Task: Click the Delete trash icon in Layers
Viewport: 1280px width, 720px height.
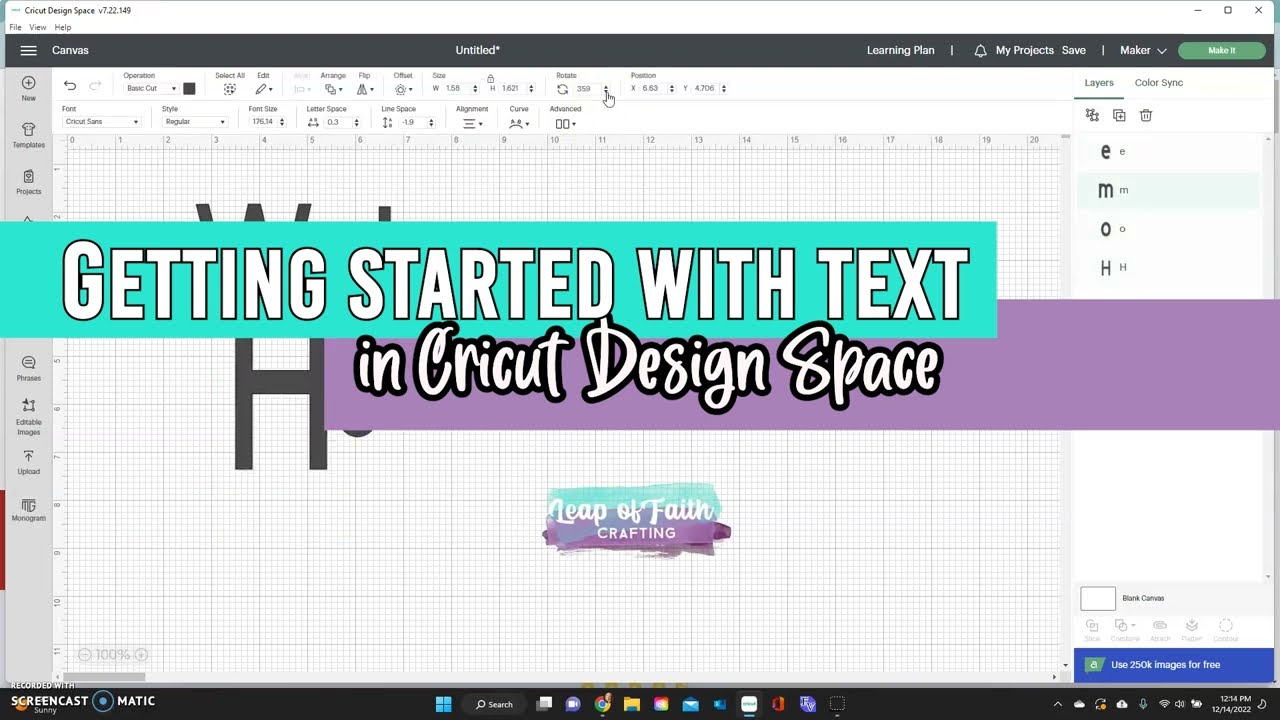Action: coord(1146,115)
